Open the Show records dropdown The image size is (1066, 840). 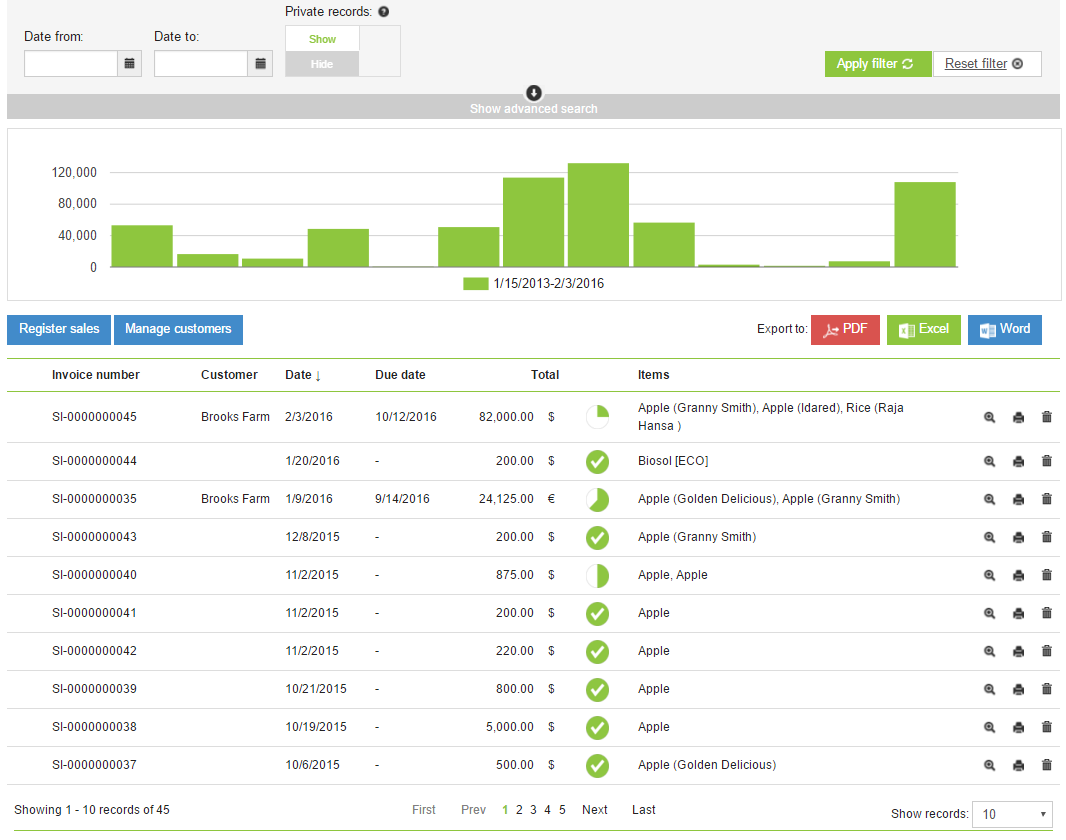click(1011, 814)
